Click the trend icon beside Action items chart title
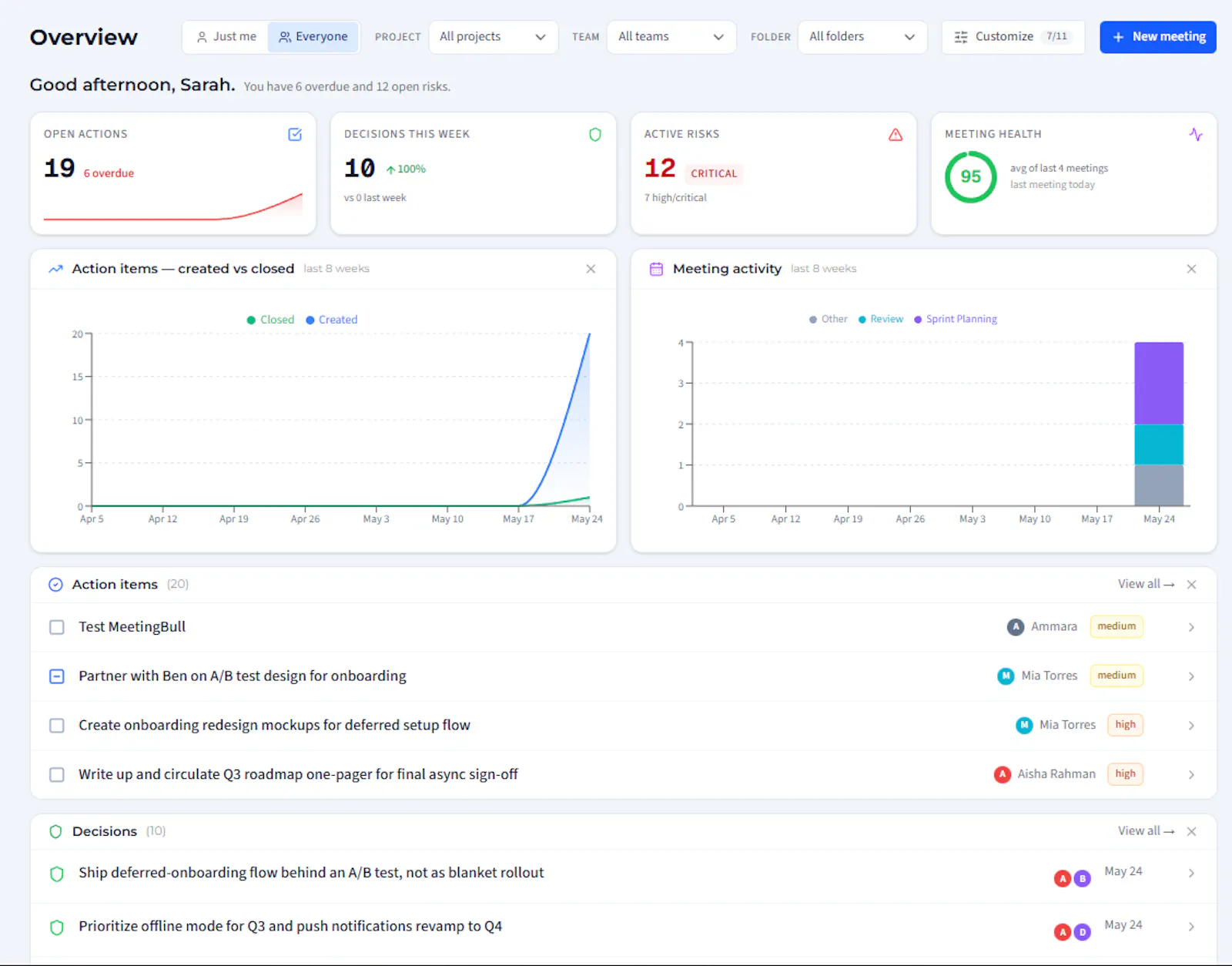Image resolution: width=1232 pixels, height=966 pixels. coord(55,269)
